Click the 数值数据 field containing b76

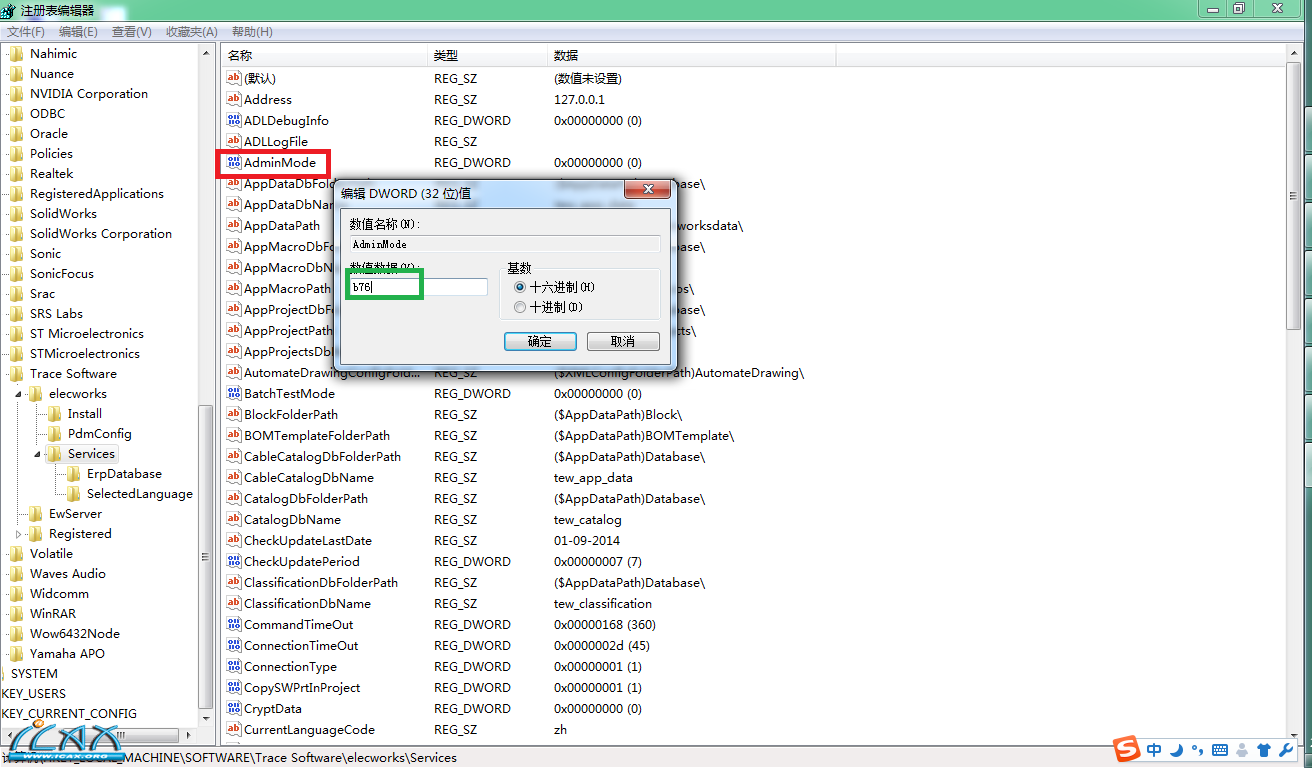click(x=418, y=287)
